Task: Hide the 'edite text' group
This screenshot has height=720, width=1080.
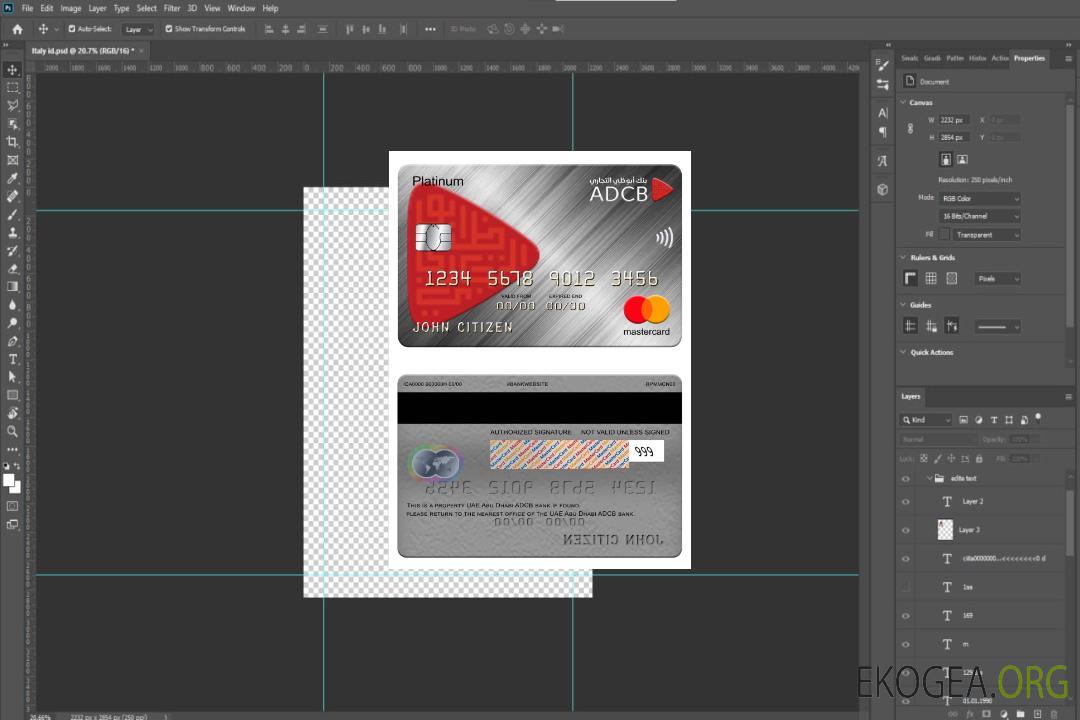Action: [906, 479]
